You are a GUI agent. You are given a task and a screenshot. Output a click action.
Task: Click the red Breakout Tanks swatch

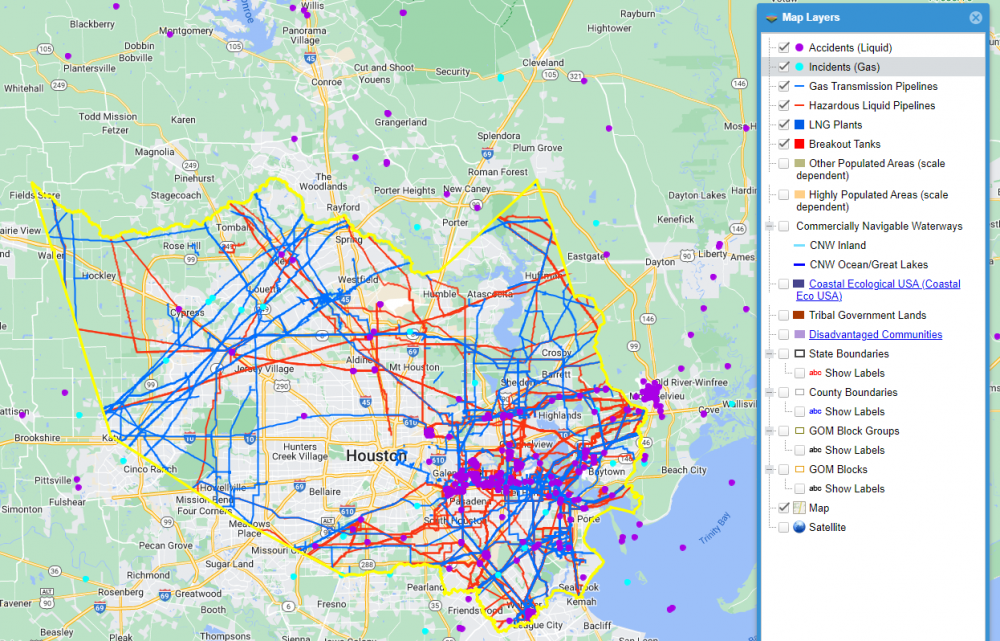[799, 144]
